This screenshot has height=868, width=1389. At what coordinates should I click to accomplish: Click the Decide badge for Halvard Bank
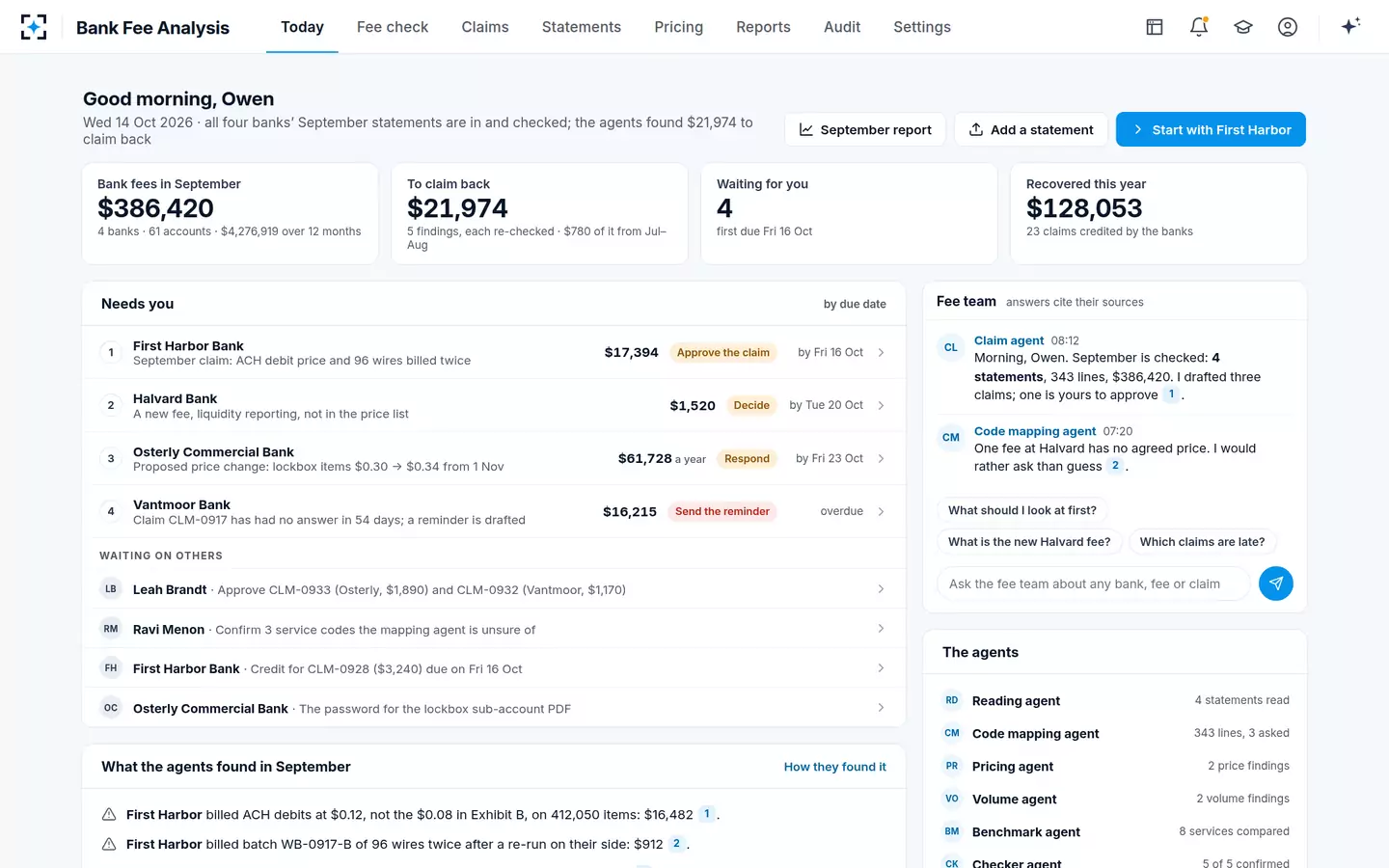tap(751, 406)
